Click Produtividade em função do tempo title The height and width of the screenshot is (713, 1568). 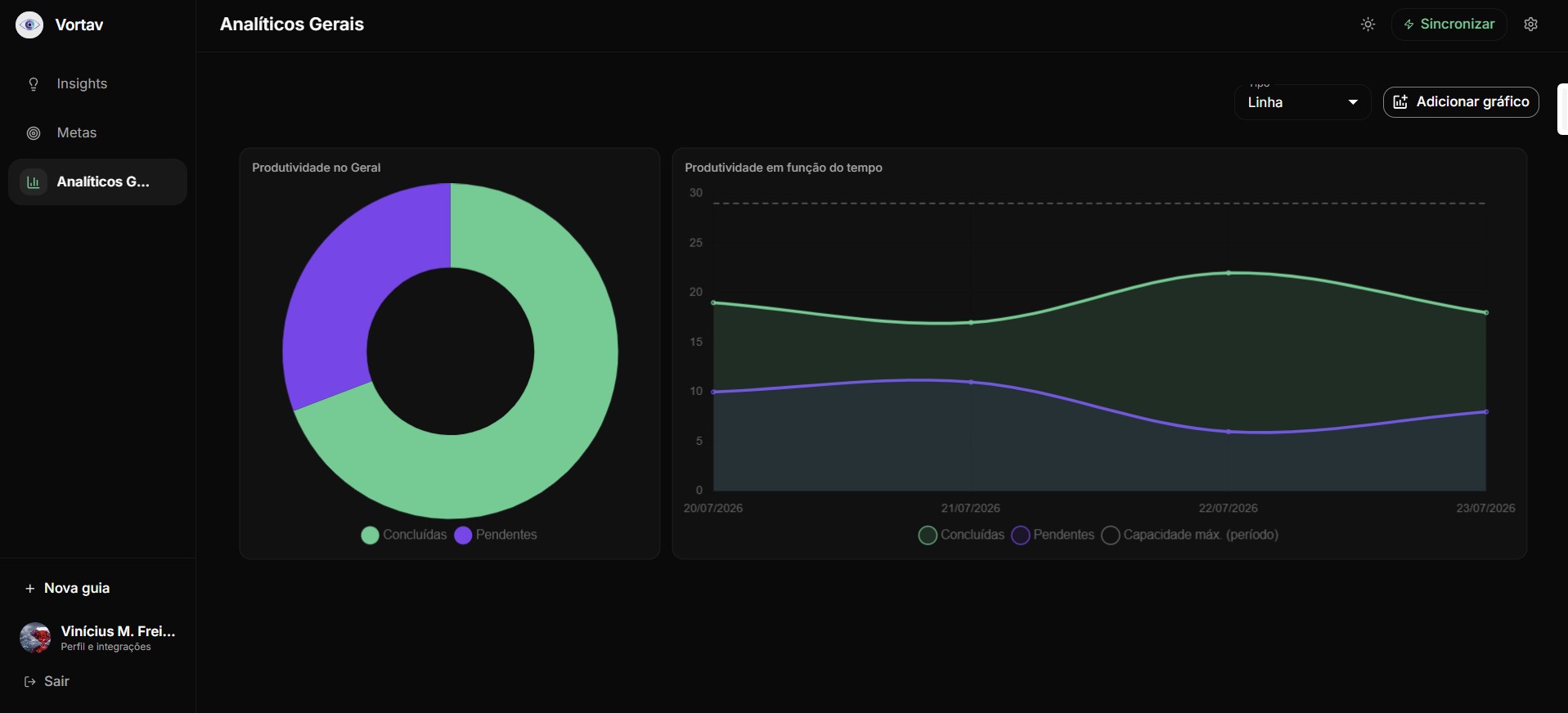click(x=784, y=168)
